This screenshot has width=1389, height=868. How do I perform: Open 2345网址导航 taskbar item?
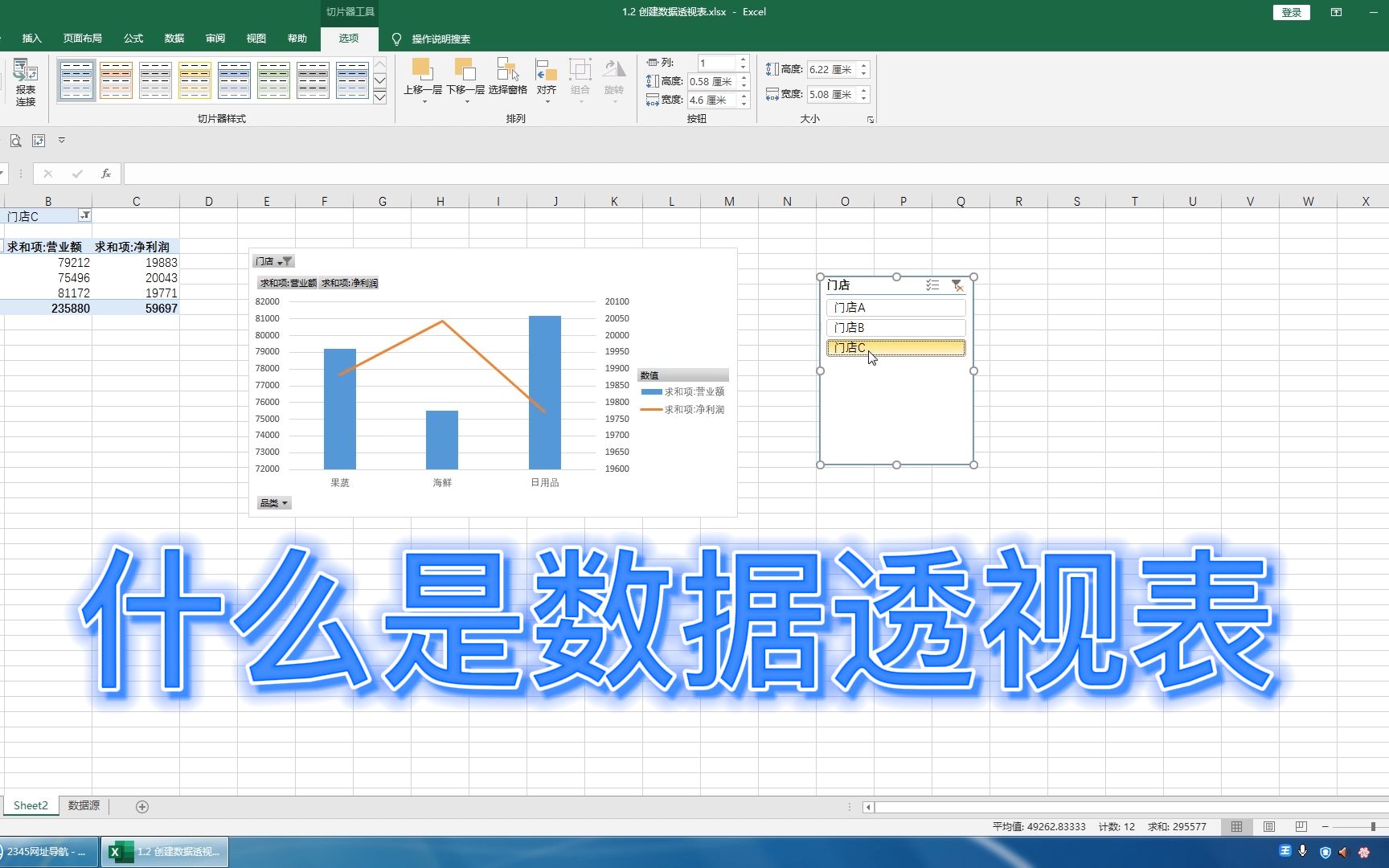tap(50, 852)
